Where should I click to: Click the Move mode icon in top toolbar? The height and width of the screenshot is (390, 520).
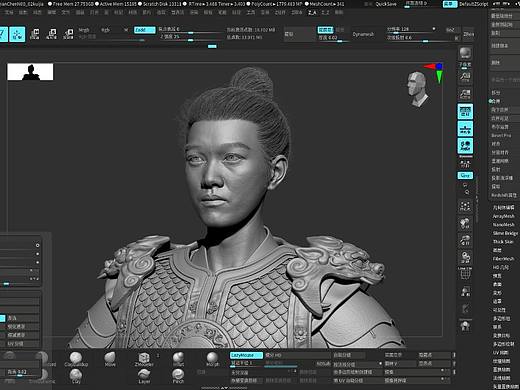coord(35,34)
